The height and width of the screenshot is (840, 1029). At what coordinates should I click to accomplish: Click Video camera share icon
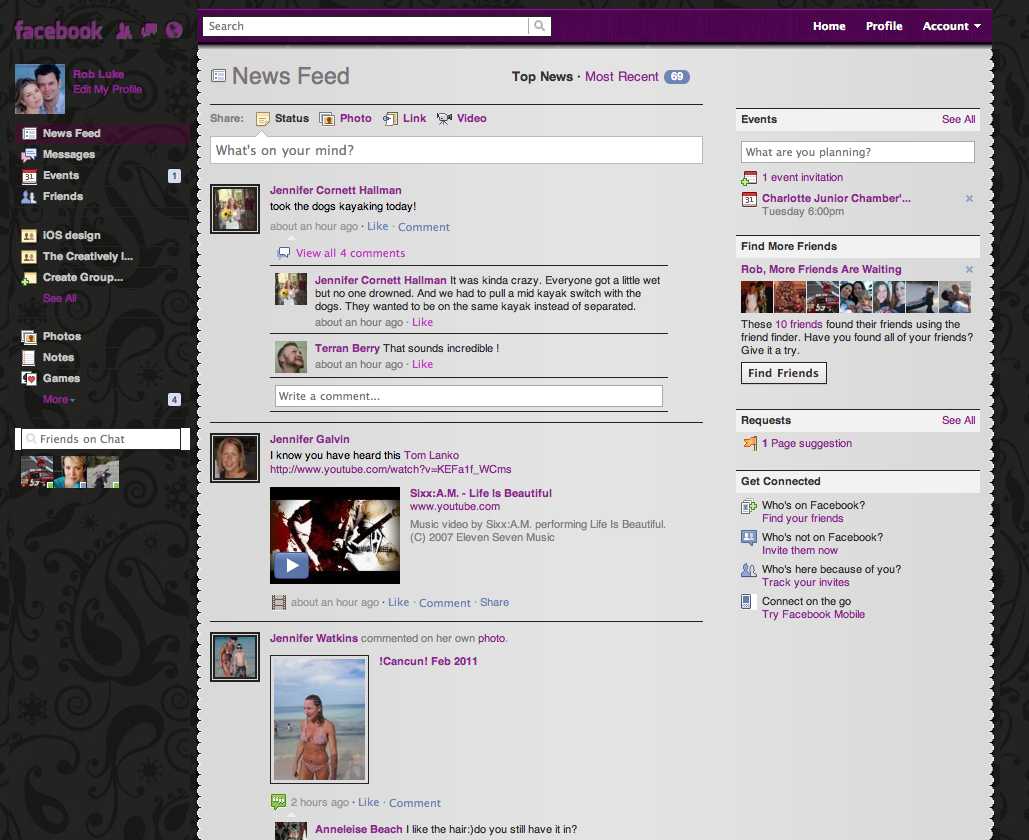(444, 119)
